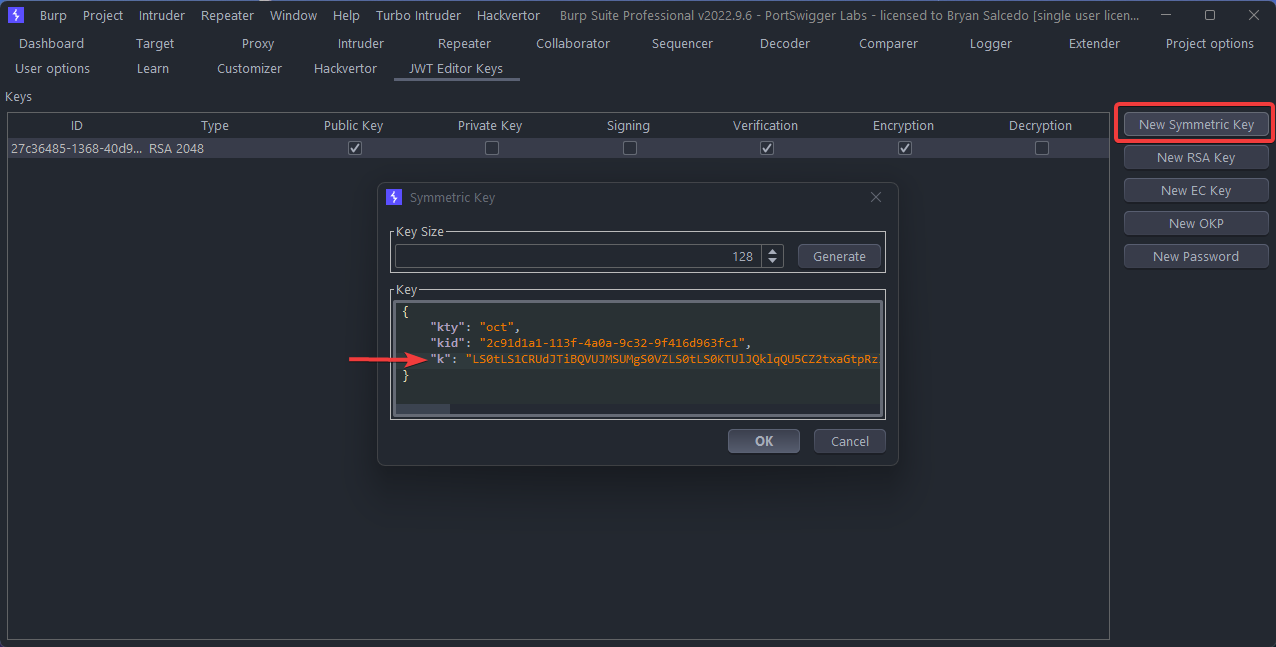Screen dimensions: 1276x647
Task: Click the Burp Suite logo icon in title bar
Action: point(15,15)
